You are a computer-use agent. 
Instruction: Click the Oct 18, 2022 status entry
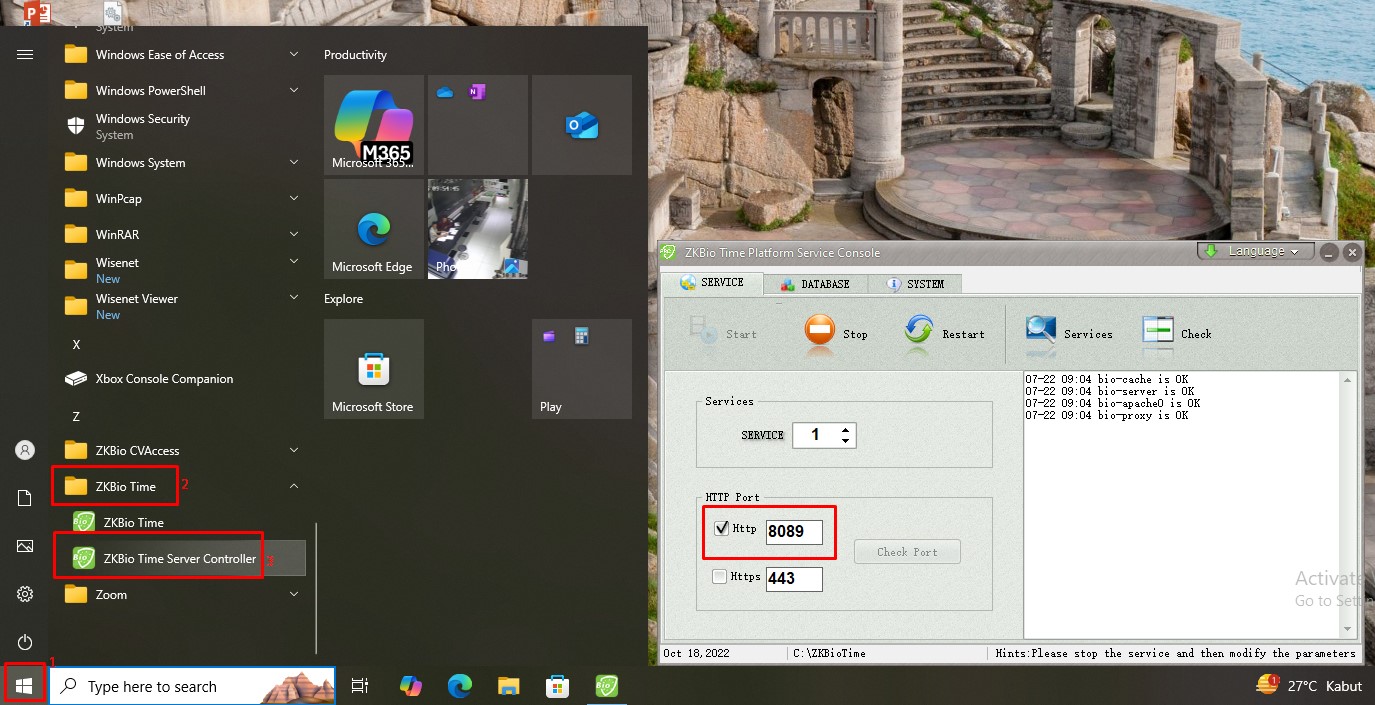[x=696, y=653]
